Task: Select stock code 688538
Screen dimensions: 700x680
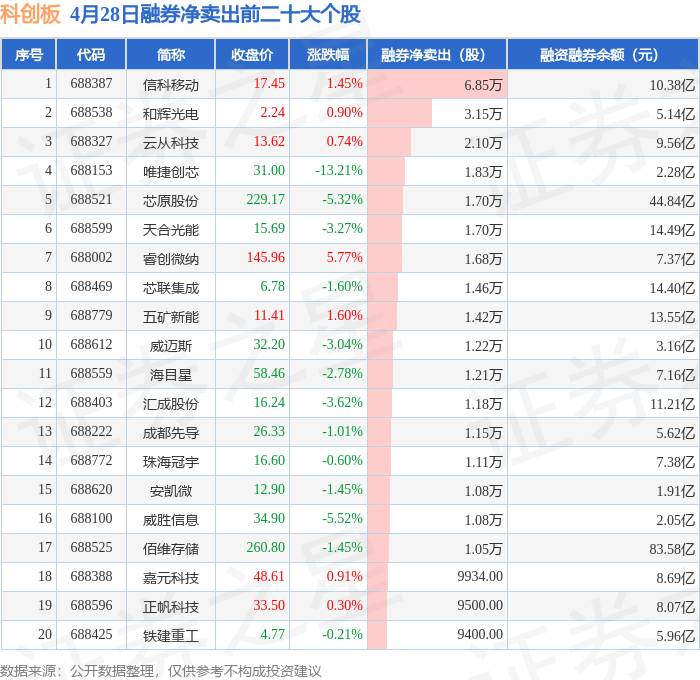Action: pos(91,113)
